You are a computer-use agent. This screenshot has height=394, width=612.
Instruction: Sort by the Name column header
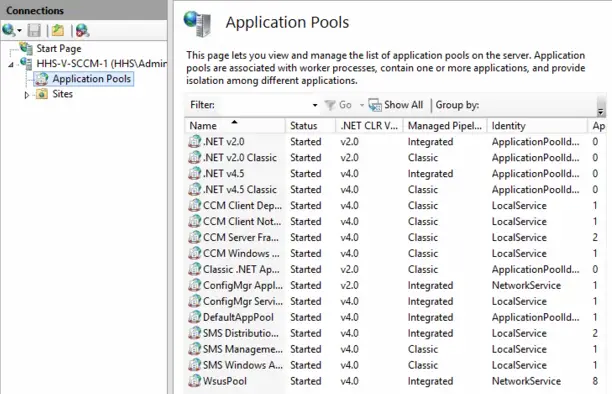coord(235,126)
